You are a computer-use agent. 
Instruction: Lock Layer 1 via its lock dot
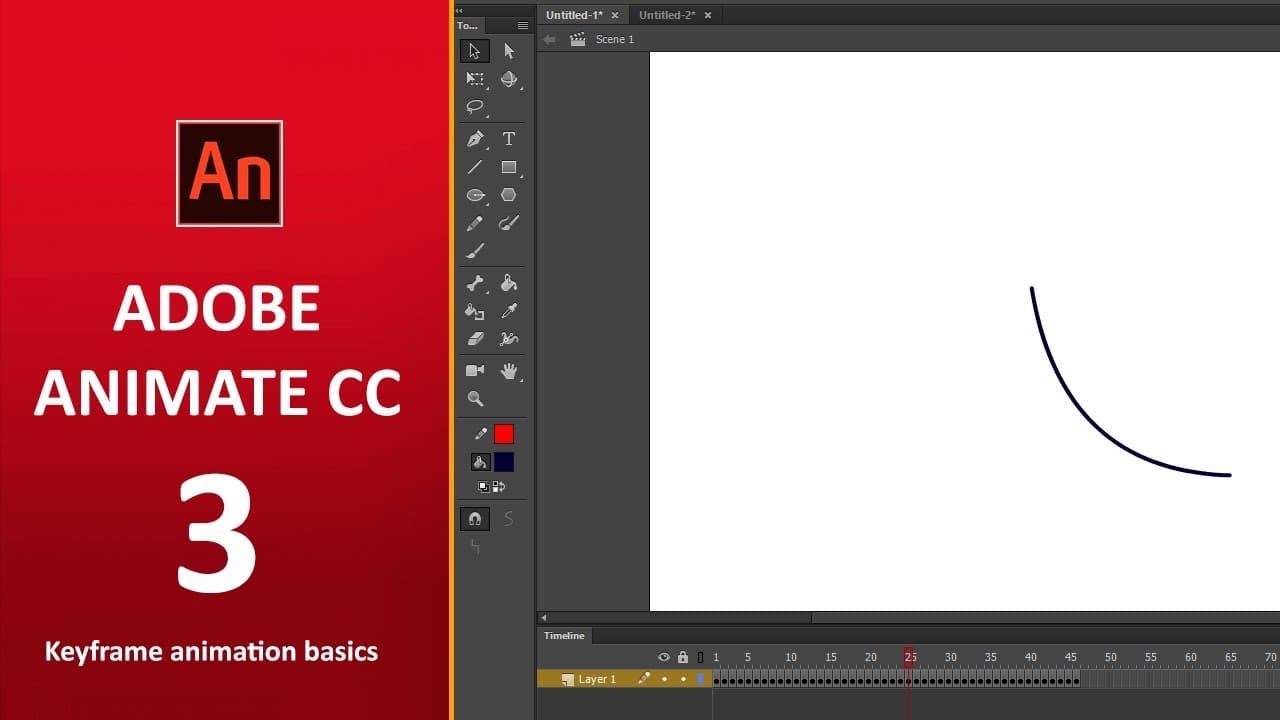click(x=683, y=679)
